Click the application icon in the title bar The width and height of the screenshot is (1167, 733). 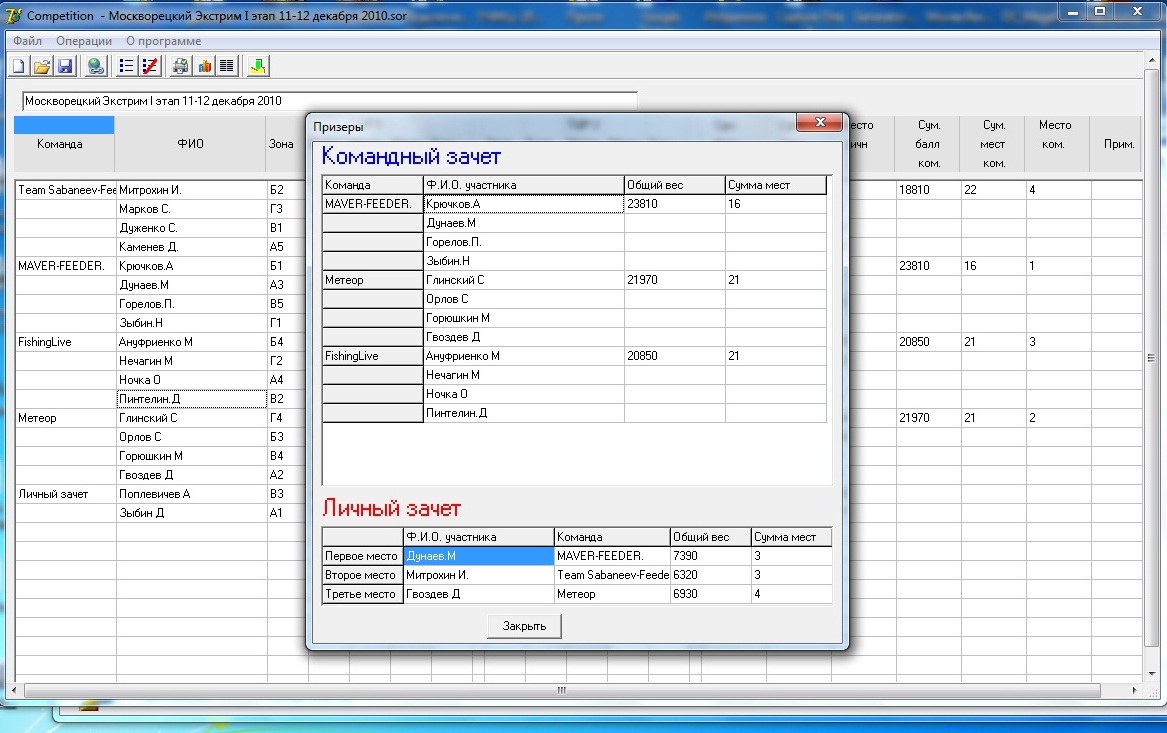pyautogui.click(x=13, y=15)
